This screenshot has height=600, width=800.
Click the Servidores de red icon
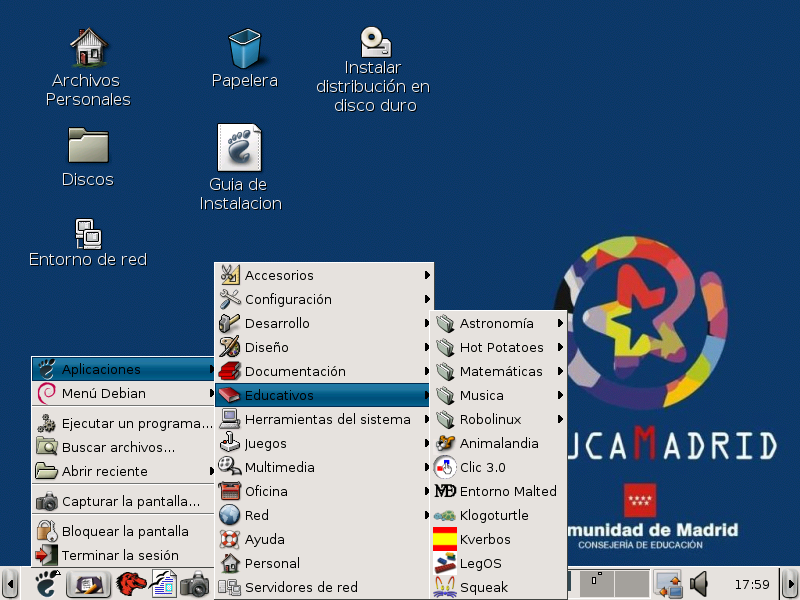click(x=230, y=587)
